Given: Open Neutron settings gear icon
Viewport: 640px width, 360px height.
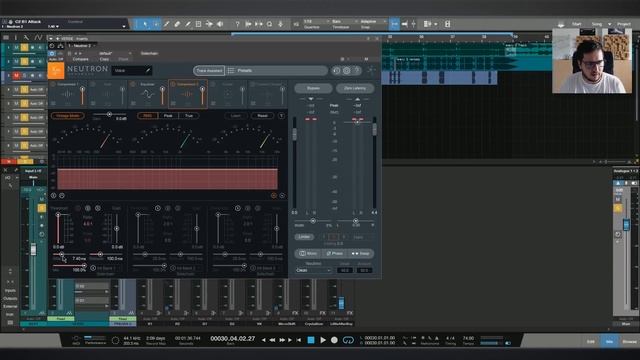Looking at the screenshot, I should point(347,71).
